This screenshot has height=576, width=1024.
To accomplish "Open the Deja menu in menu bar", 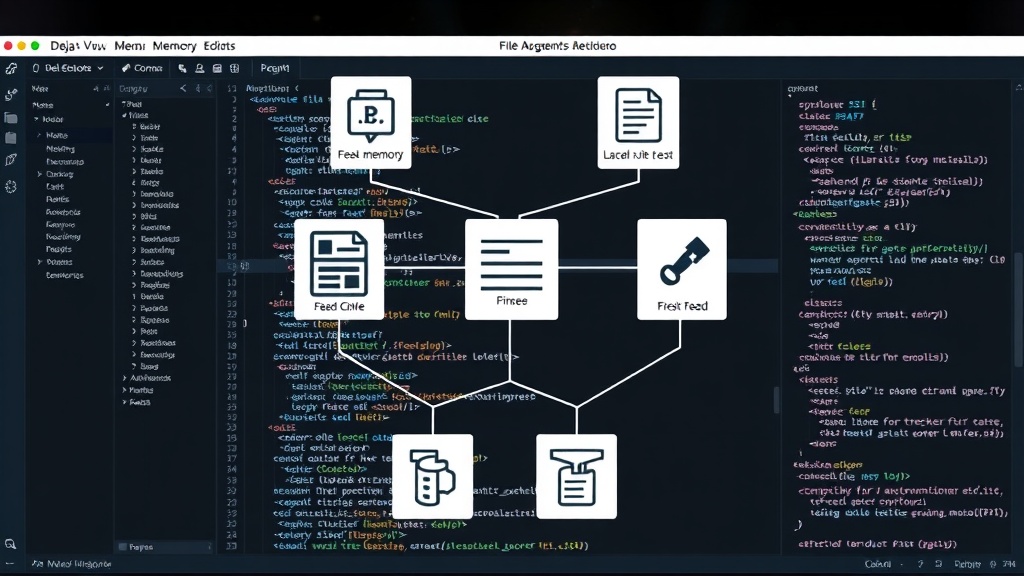I will tap(63, 46).
